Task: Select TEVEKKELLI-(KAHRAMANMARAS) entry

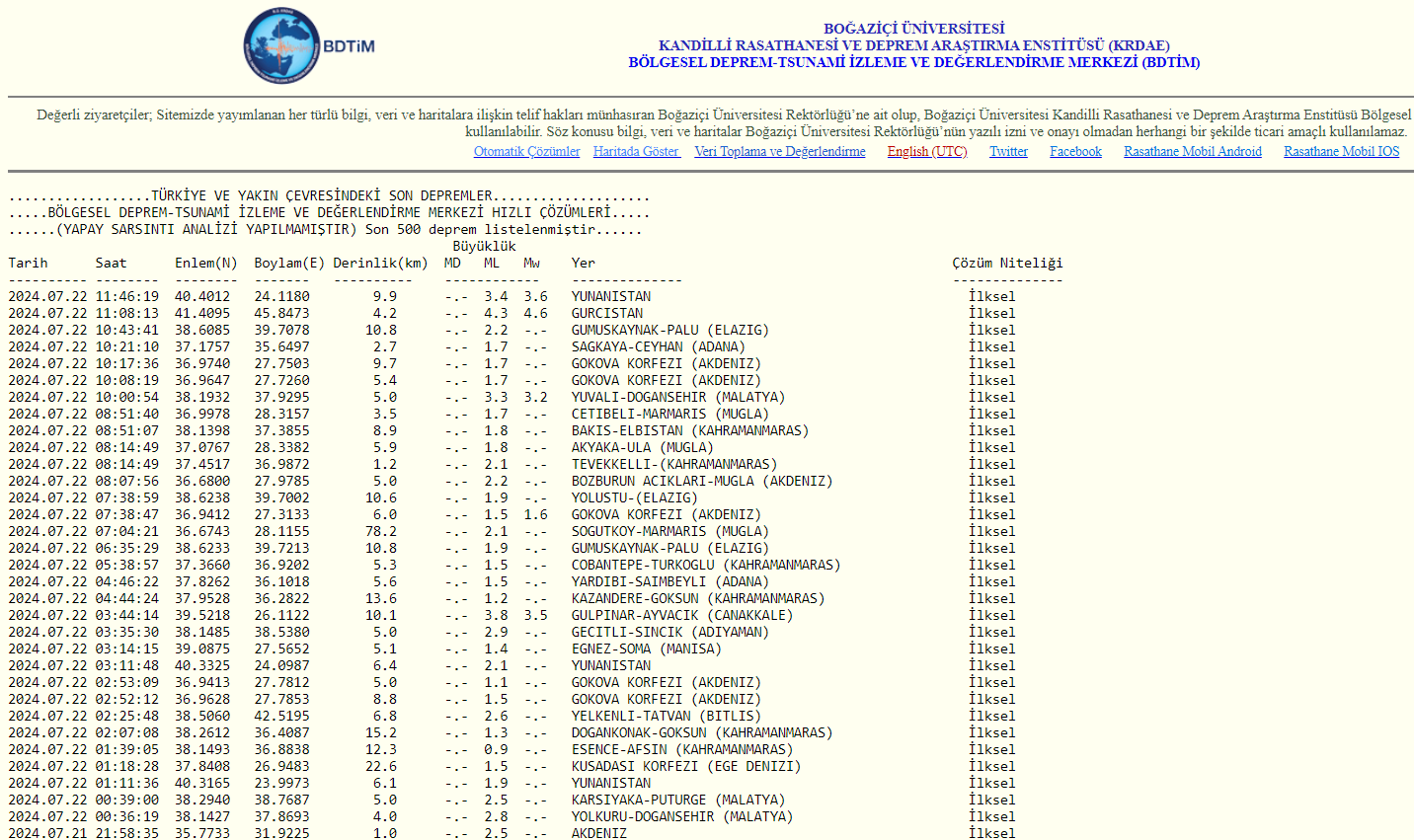Action: click(x=674, y=464)
